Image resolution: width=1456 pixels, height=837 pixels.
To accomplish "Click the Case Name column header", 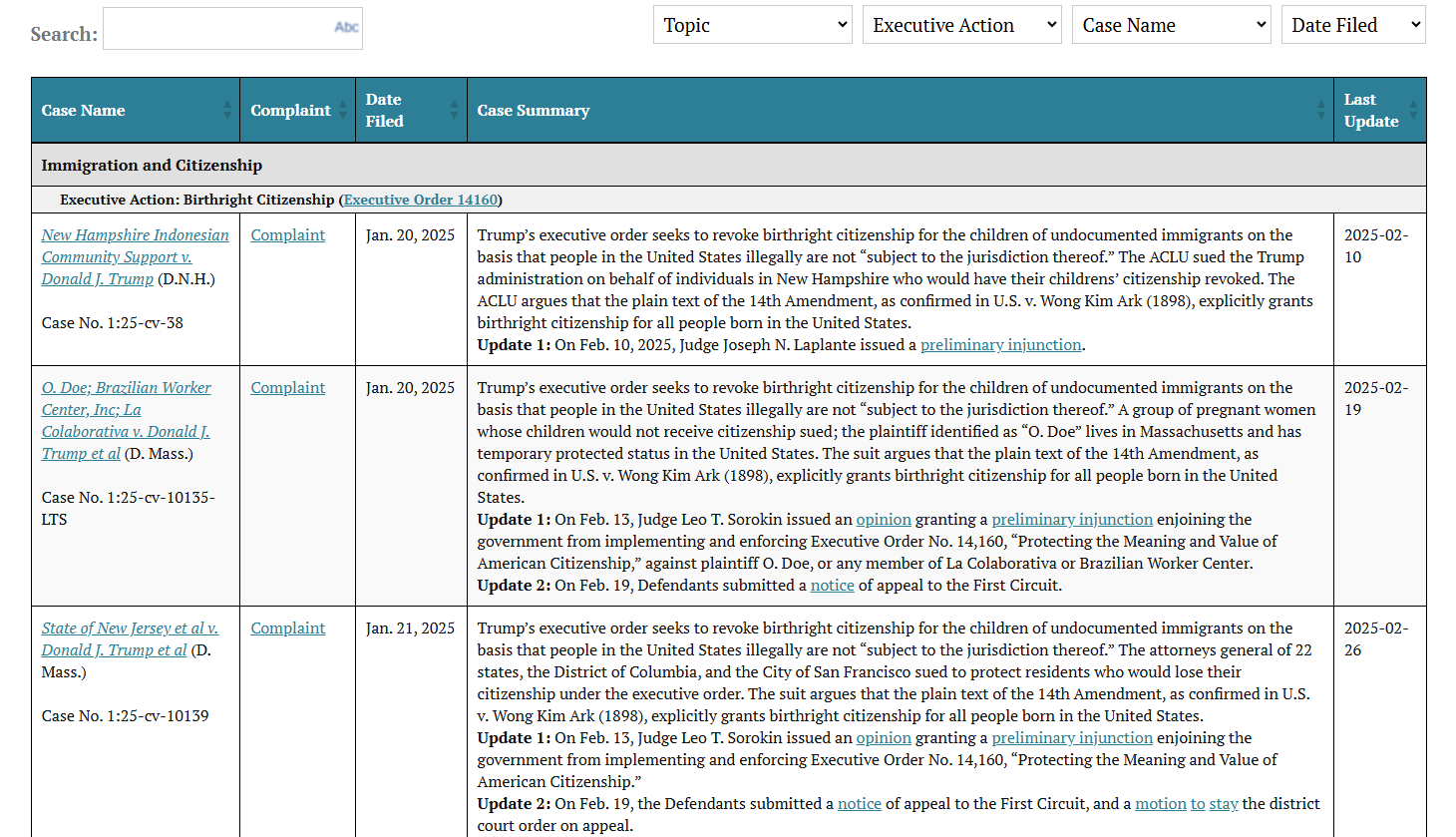I will 136,111.
